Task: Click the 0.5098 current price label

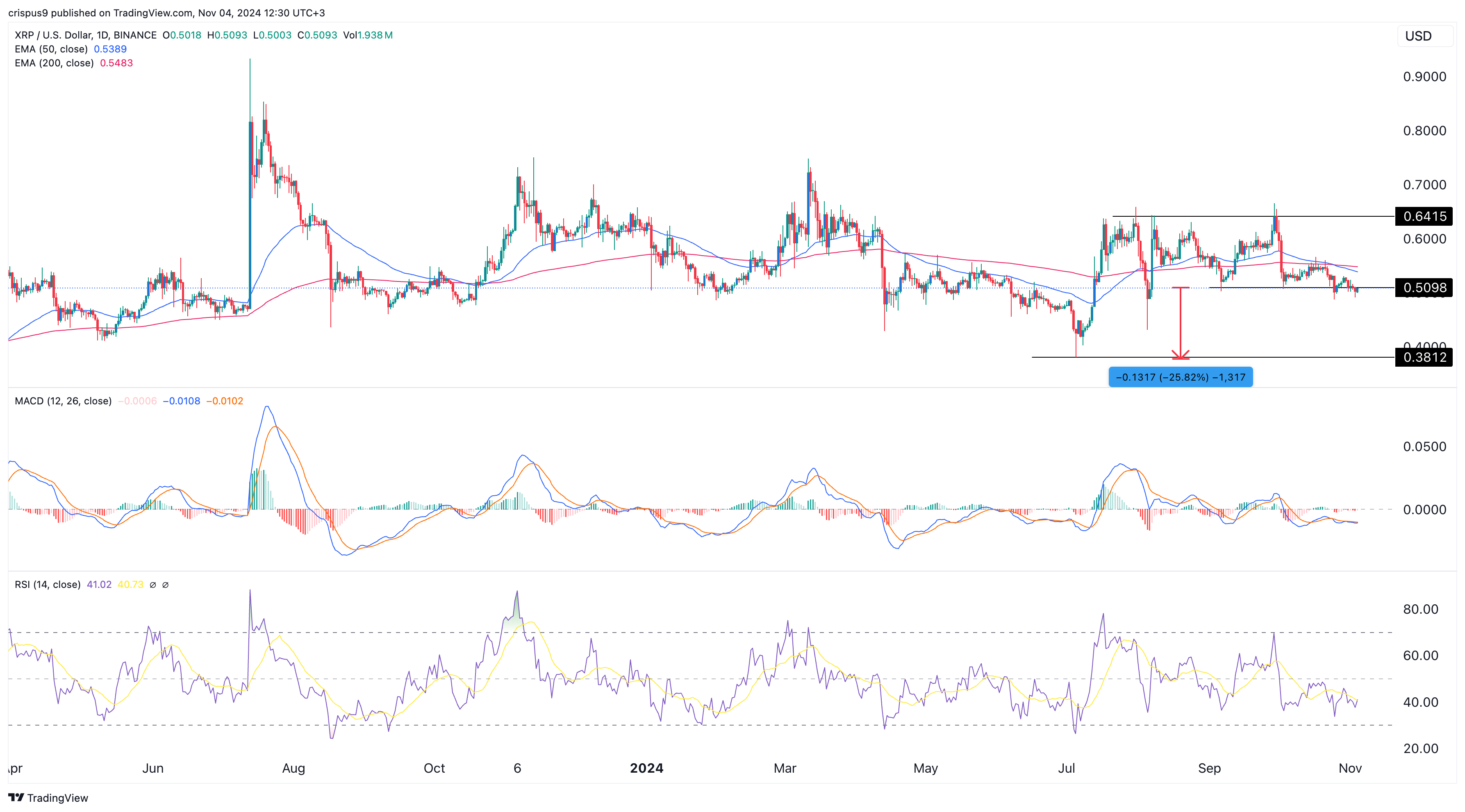Action: click(x=1424, y=288)
